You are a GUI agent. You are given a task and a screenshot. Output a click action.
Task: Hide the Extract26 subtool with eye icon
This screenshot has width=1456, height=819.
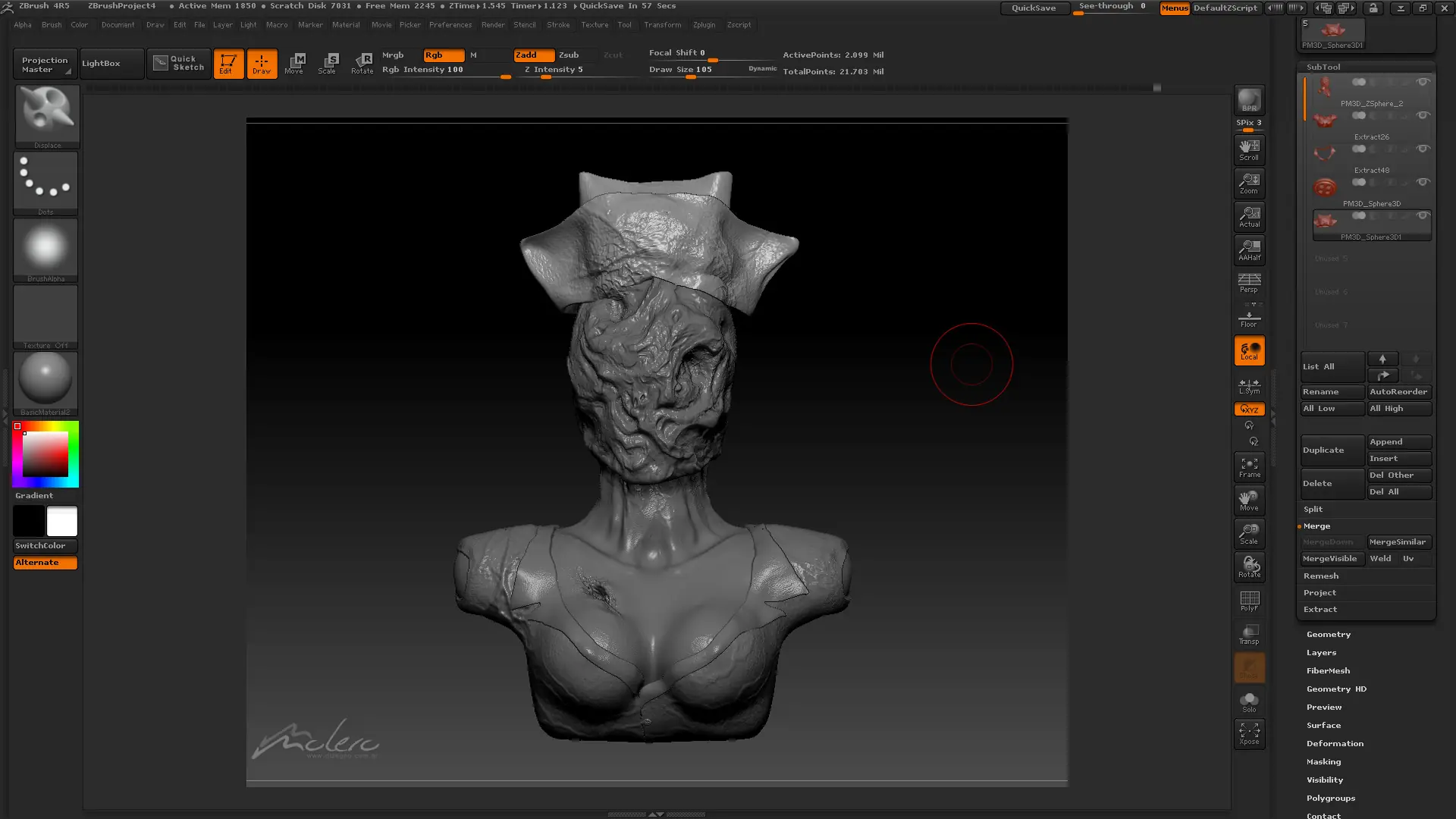click(x=1423, y=115)
